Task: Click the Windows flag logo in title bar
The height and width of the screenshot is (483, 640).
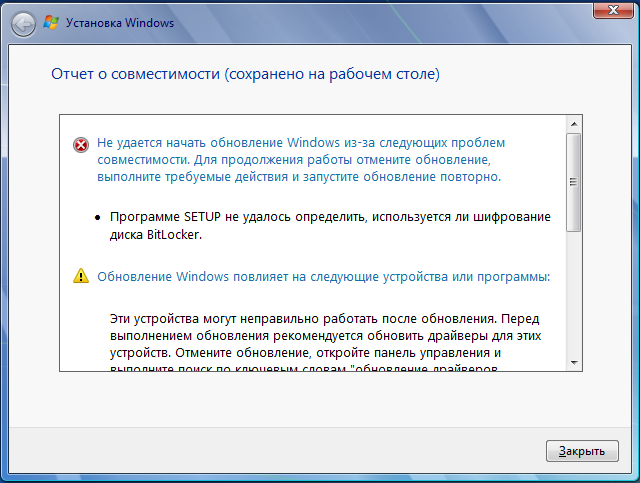Action: pyautogui.click(x=51, y=22)
